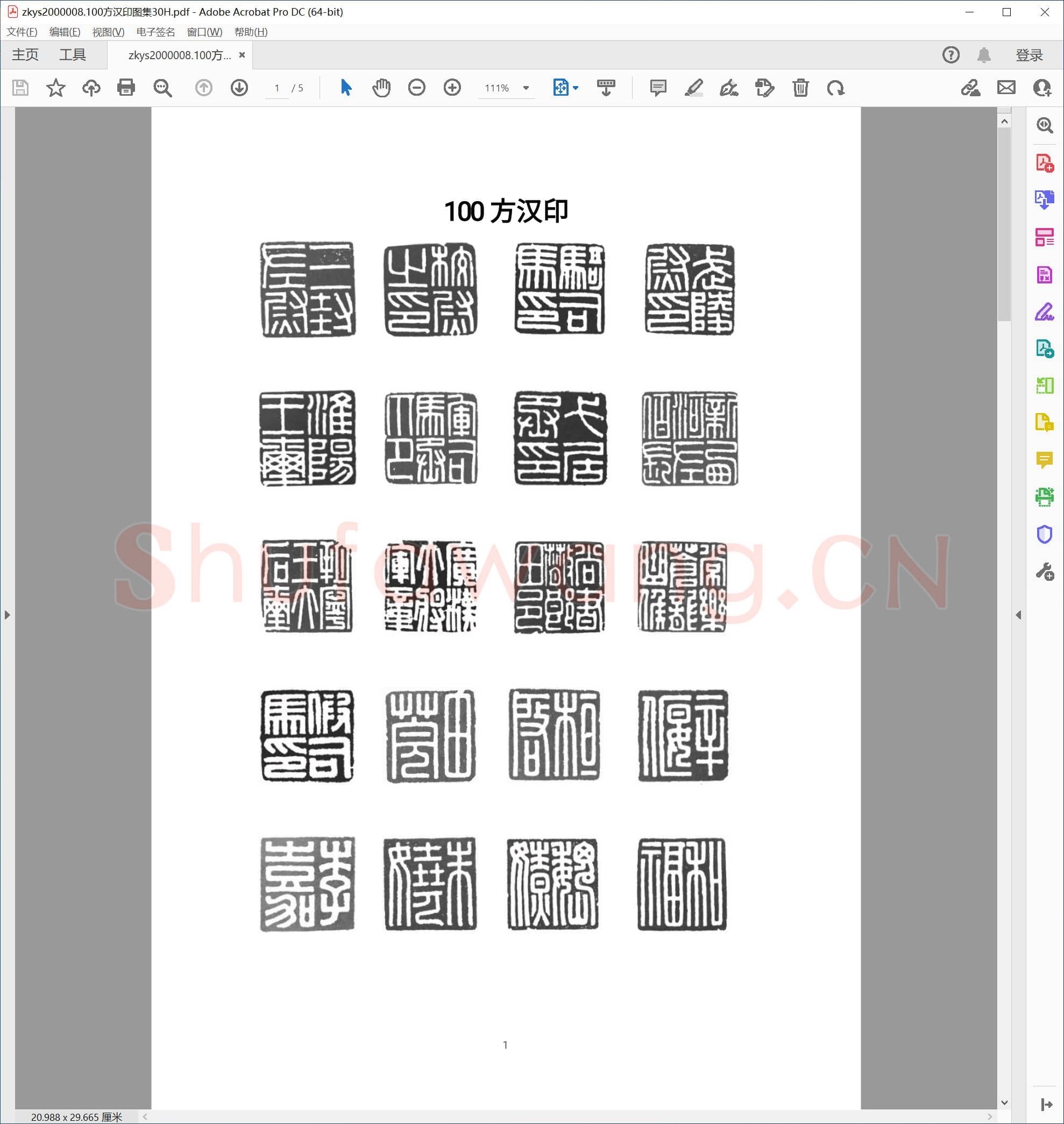Click the Print file icon
This screenshot has width=1064, height=1124.
click(126, 88)
